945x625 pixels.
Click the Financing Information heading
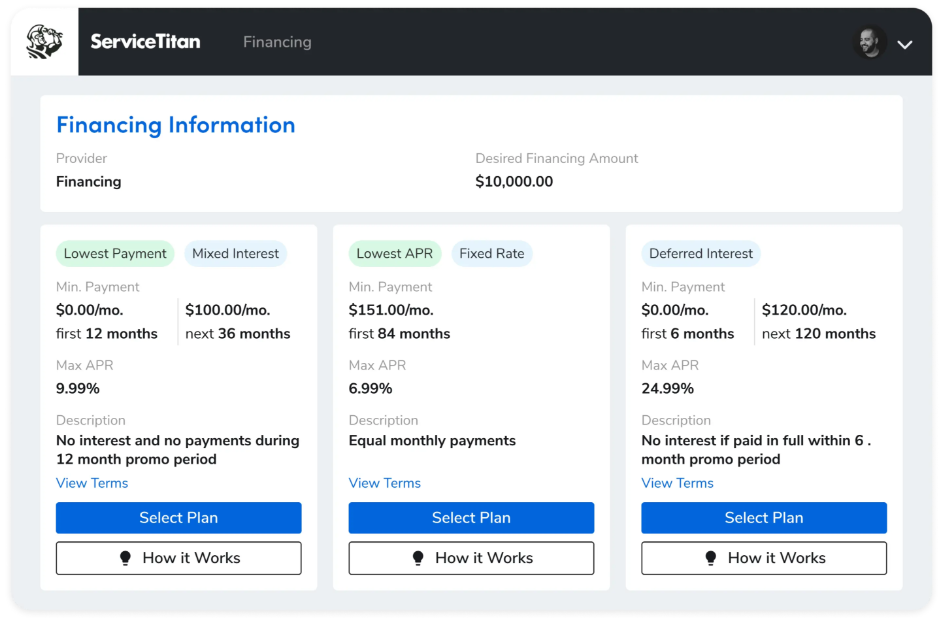pyautogui.click(x=175, y=125)
